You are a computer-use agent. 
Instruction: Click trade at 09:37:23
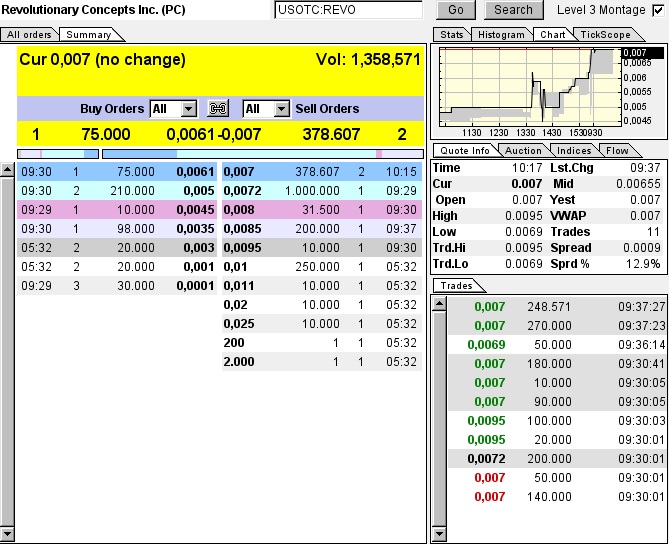(x=557, y=326)
